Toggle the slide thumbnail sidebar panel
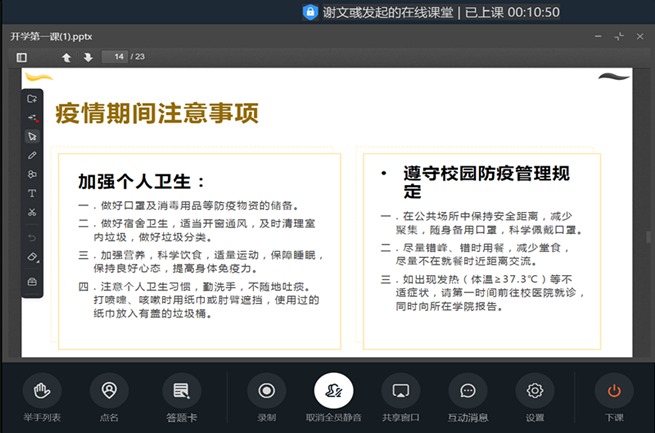 click(22, 57)
